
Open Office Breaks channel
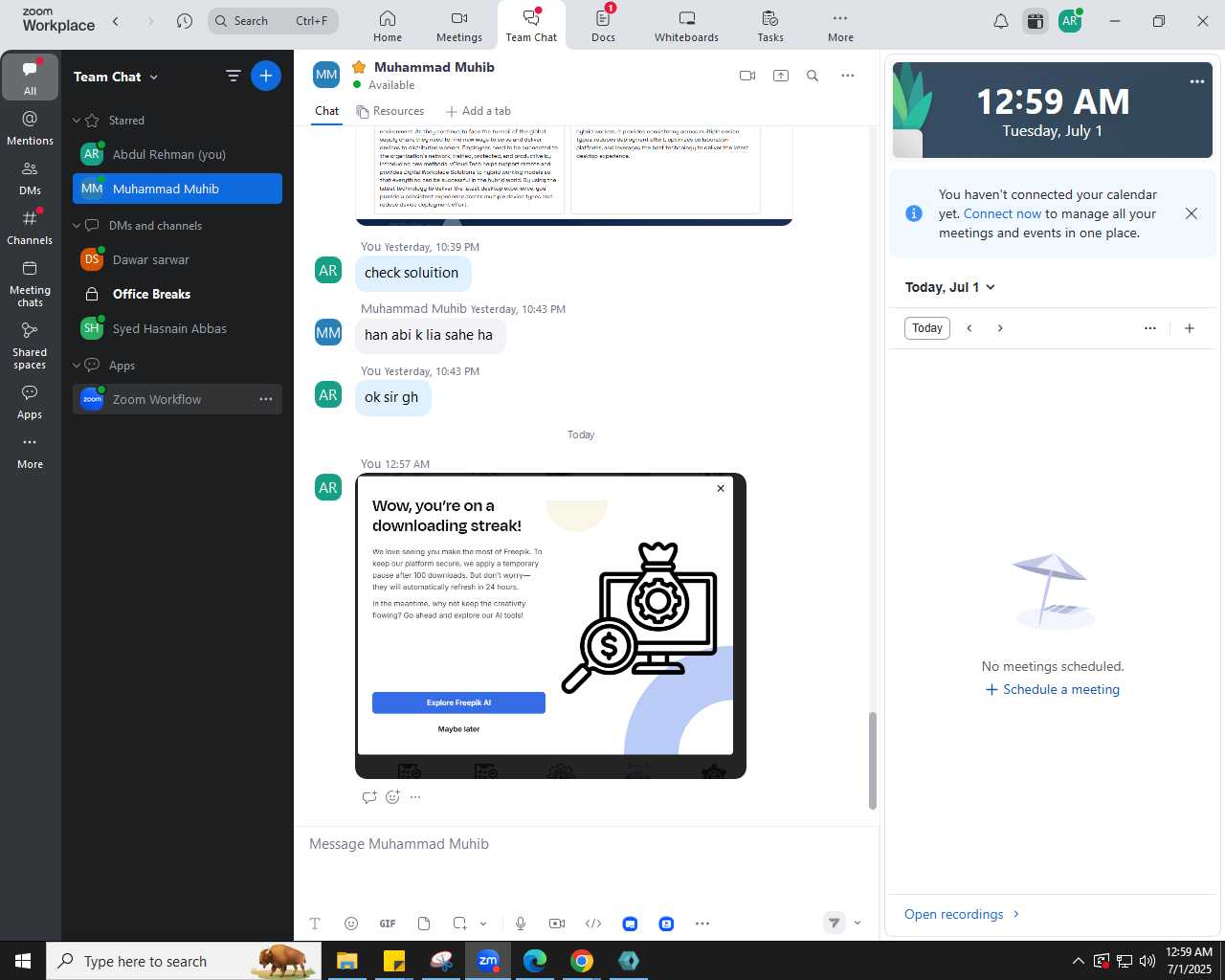tap(177, 294)
